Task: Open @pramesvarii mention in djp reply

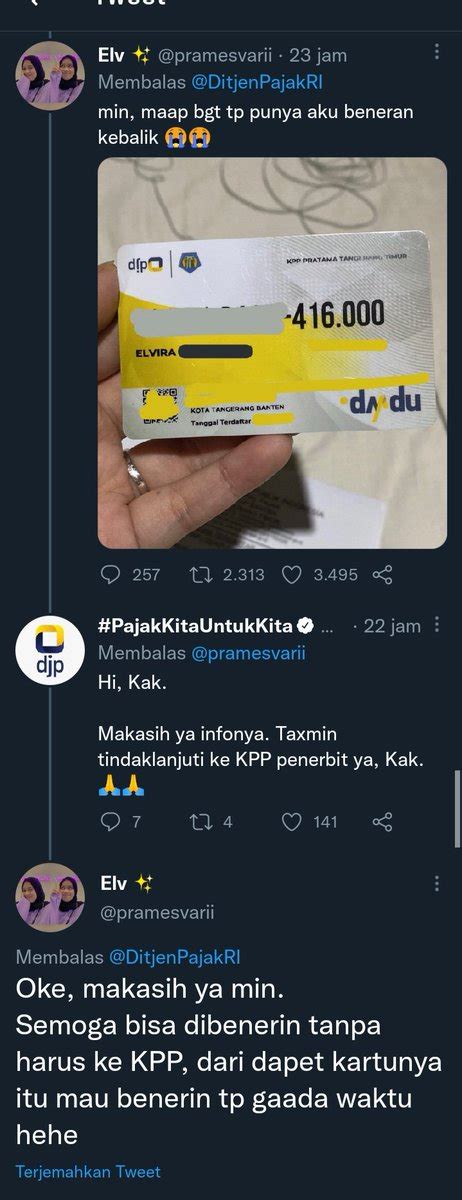Action: (242, 653)
